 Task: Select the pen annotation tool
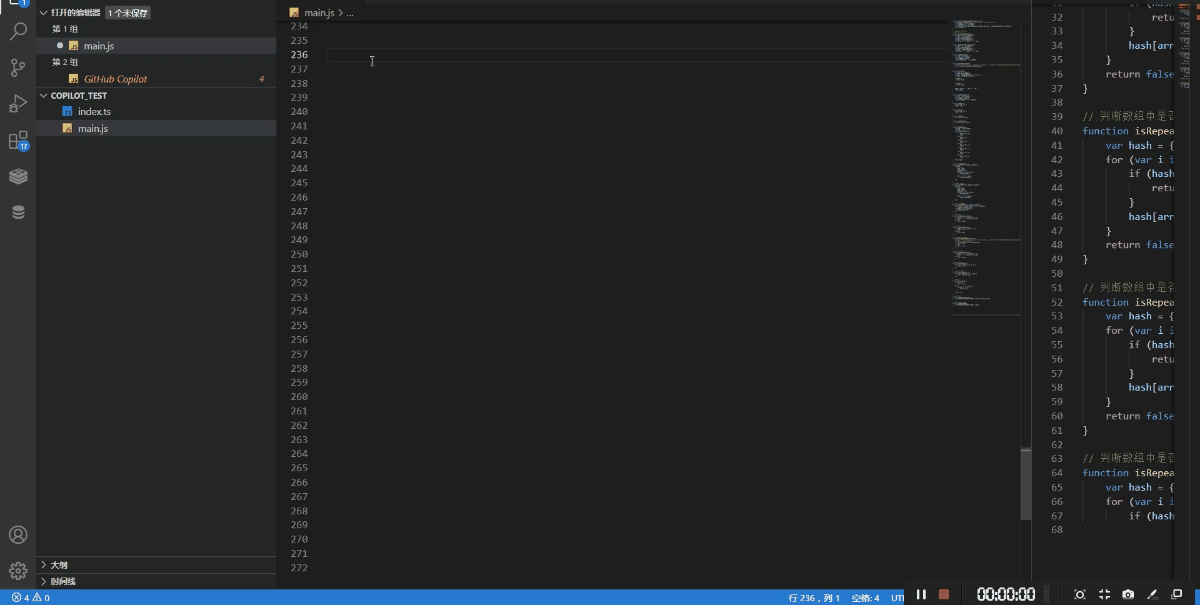(x=1151, y=594)
